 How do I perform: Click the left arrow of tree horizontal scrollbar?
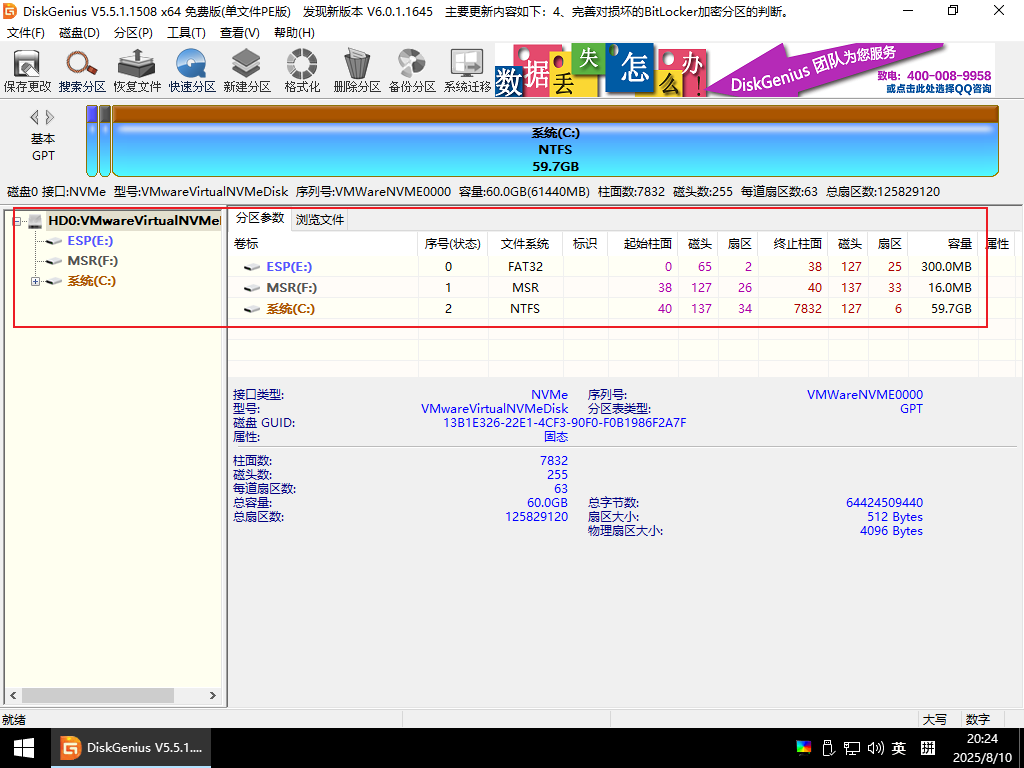13,696
